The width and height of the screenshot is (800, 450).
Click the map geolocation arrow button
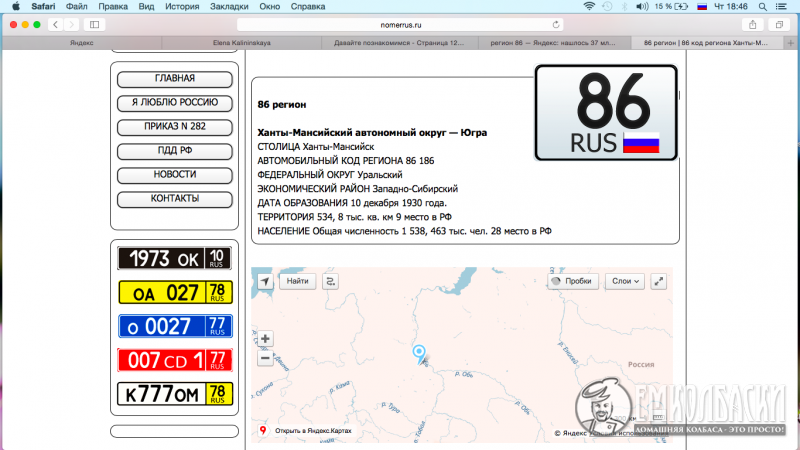pyautogui.click(x=265, y=281)
